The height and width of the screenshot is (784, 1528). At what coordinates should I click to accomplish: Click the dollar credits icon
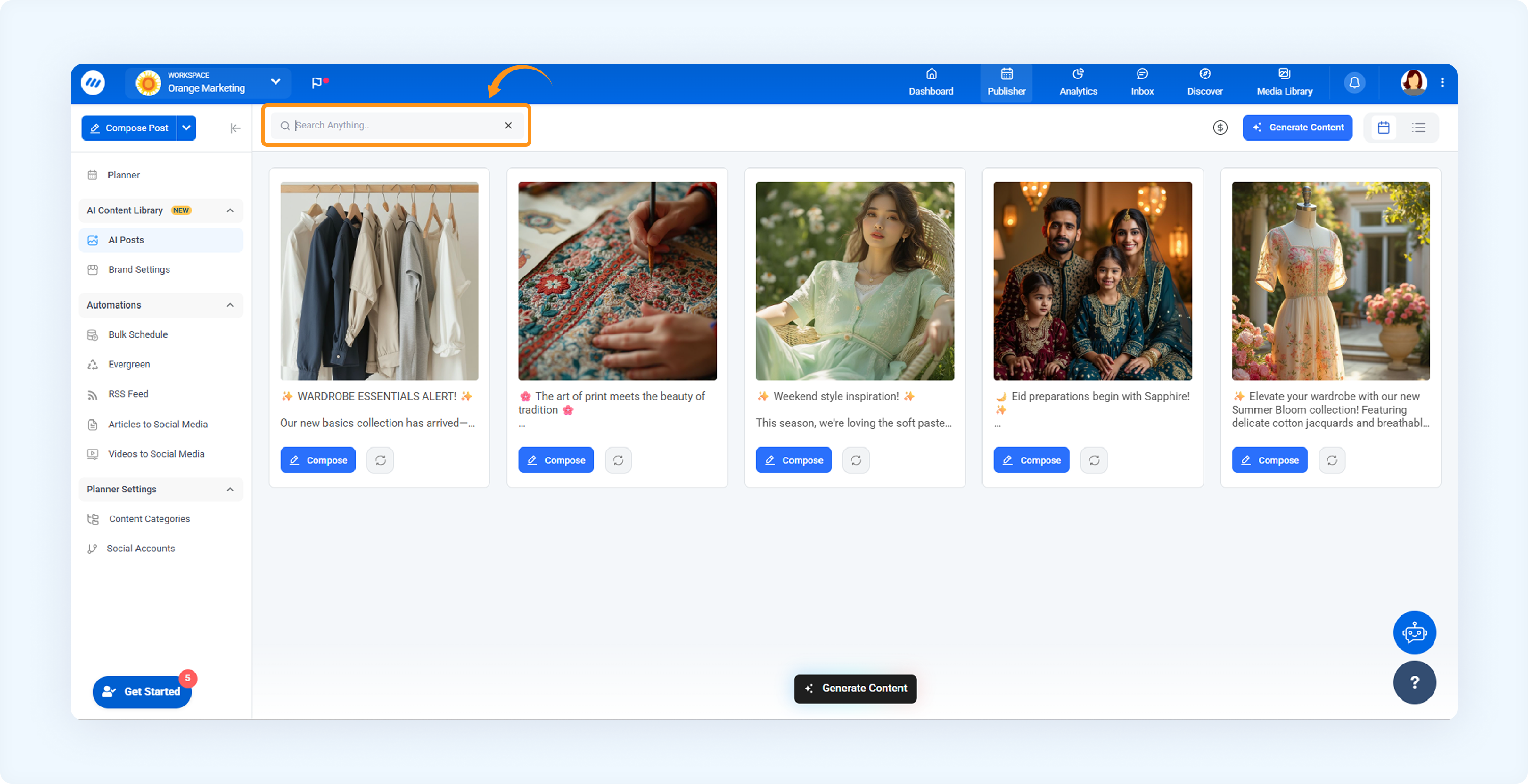coord(1220,127)
